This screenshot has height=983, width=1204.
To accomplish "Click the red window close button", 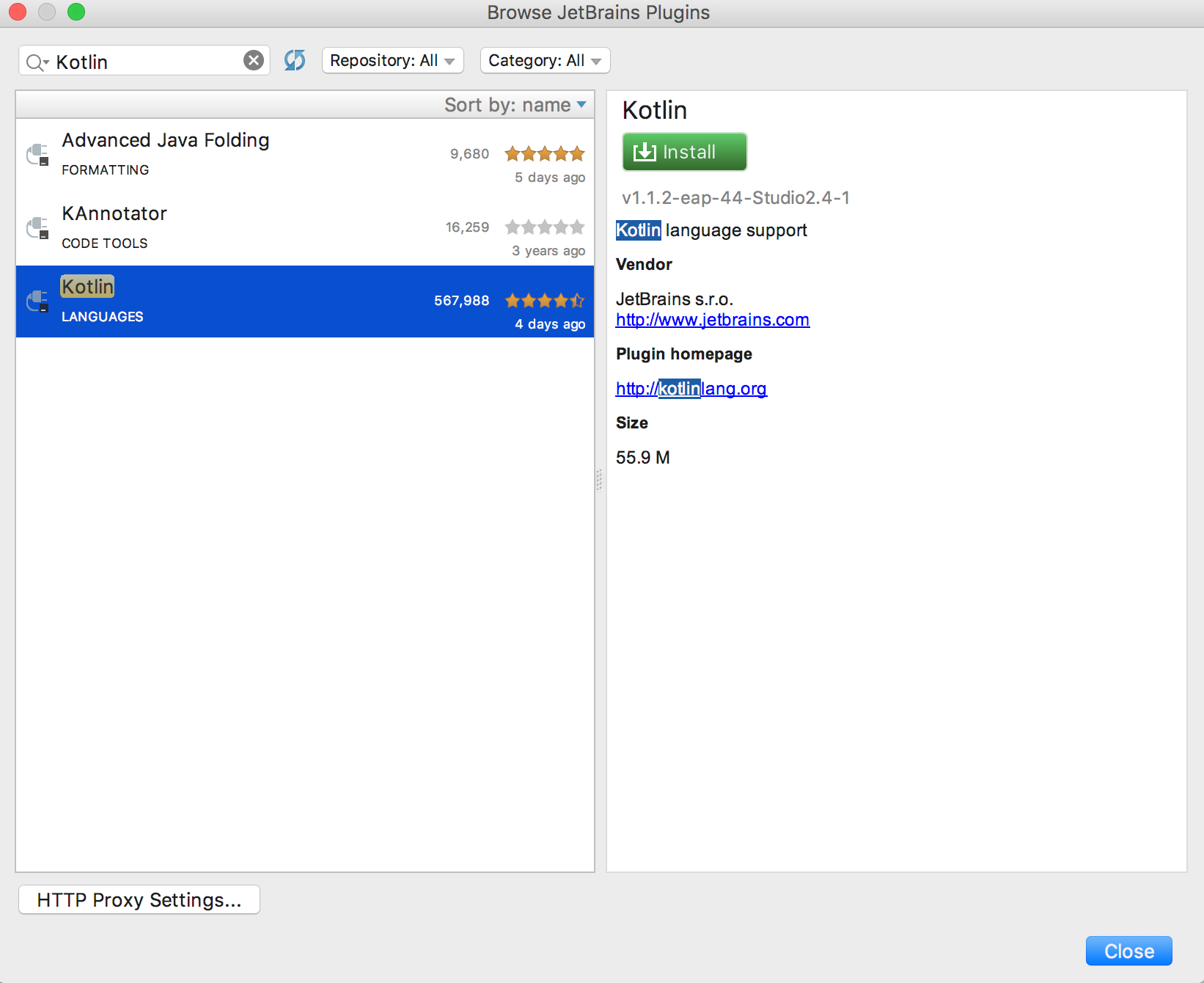I will pos(18,12).
